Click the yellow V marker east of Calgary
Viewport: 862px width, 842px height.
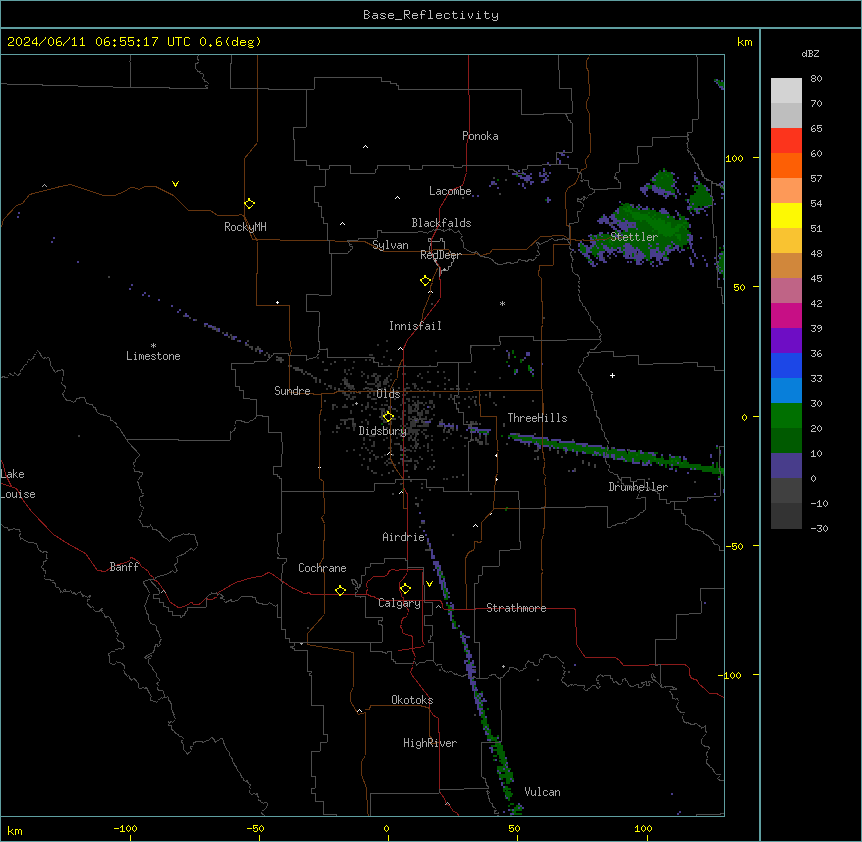(x=429, y=584)
